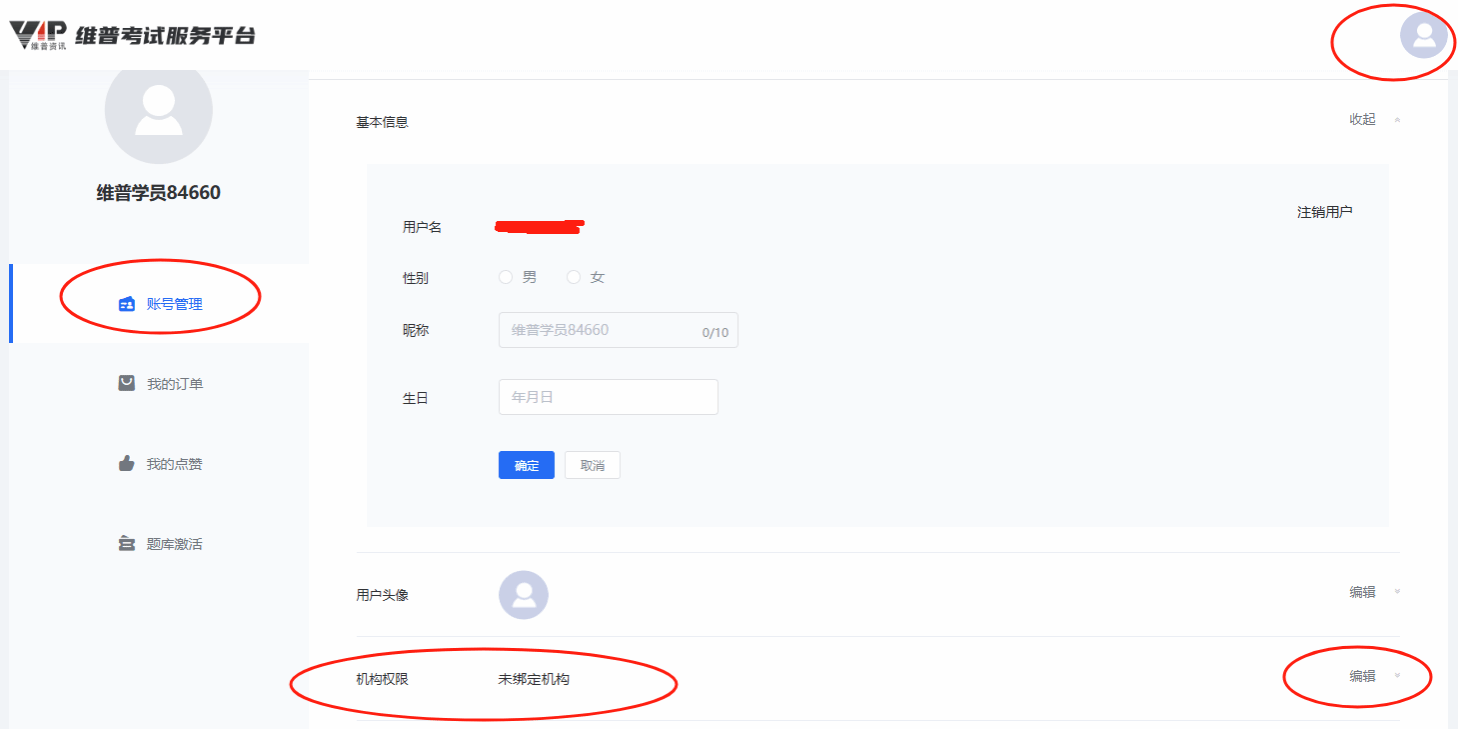Open 我的订单 in sidebar menu

click(174, 384)
